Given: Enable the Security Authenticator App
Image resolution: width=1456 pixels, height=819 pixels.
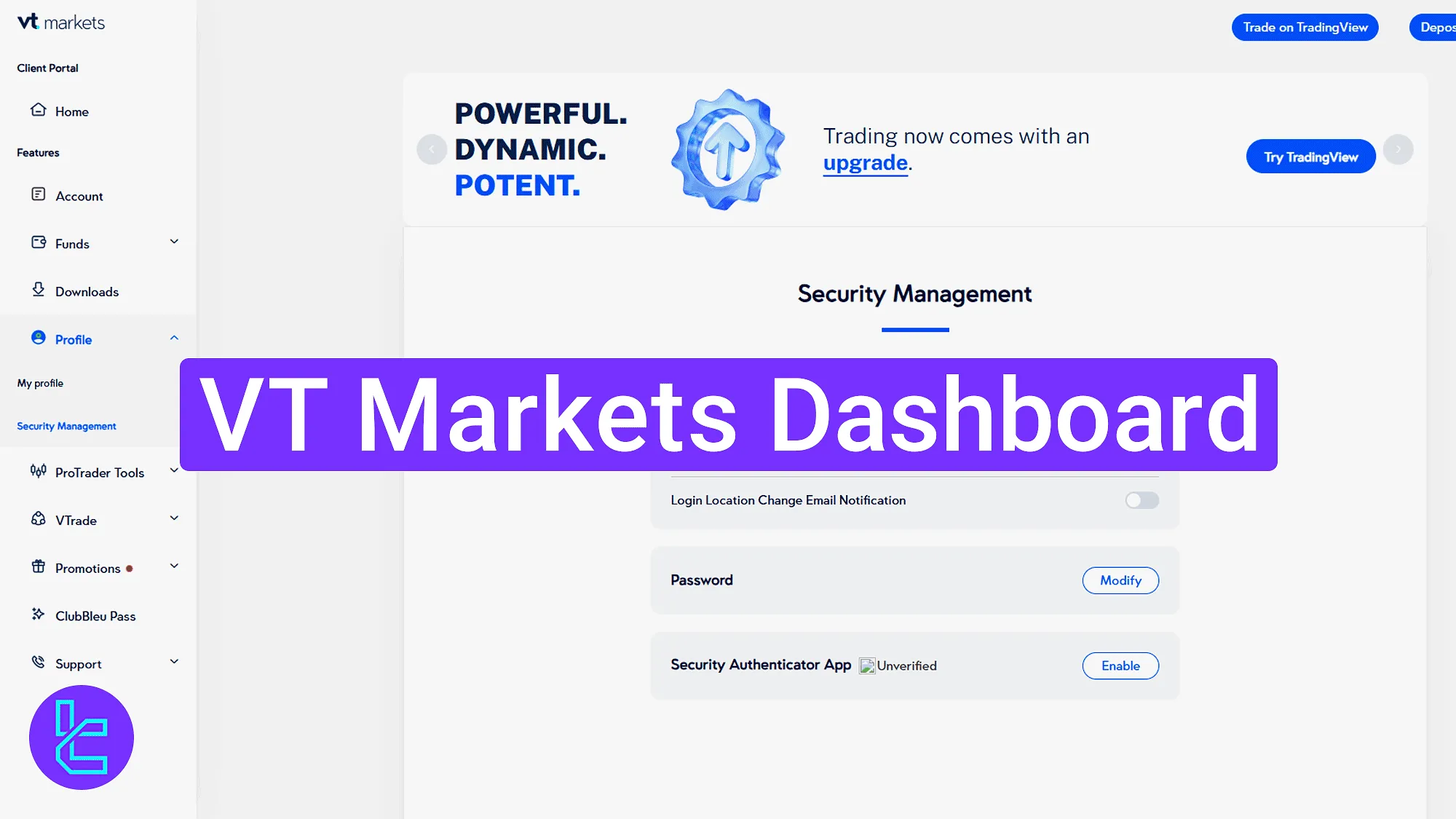Looking at the screenshot, I should coord(1120,665).
